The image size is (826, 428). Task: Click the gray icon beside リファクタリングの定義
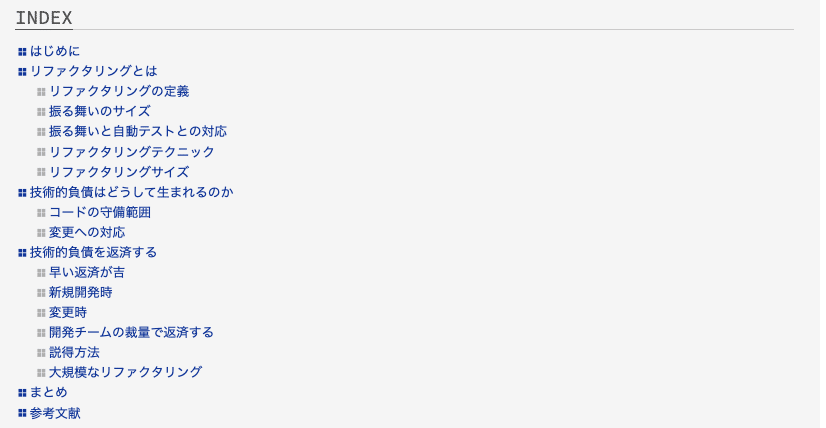coord(41,91)
